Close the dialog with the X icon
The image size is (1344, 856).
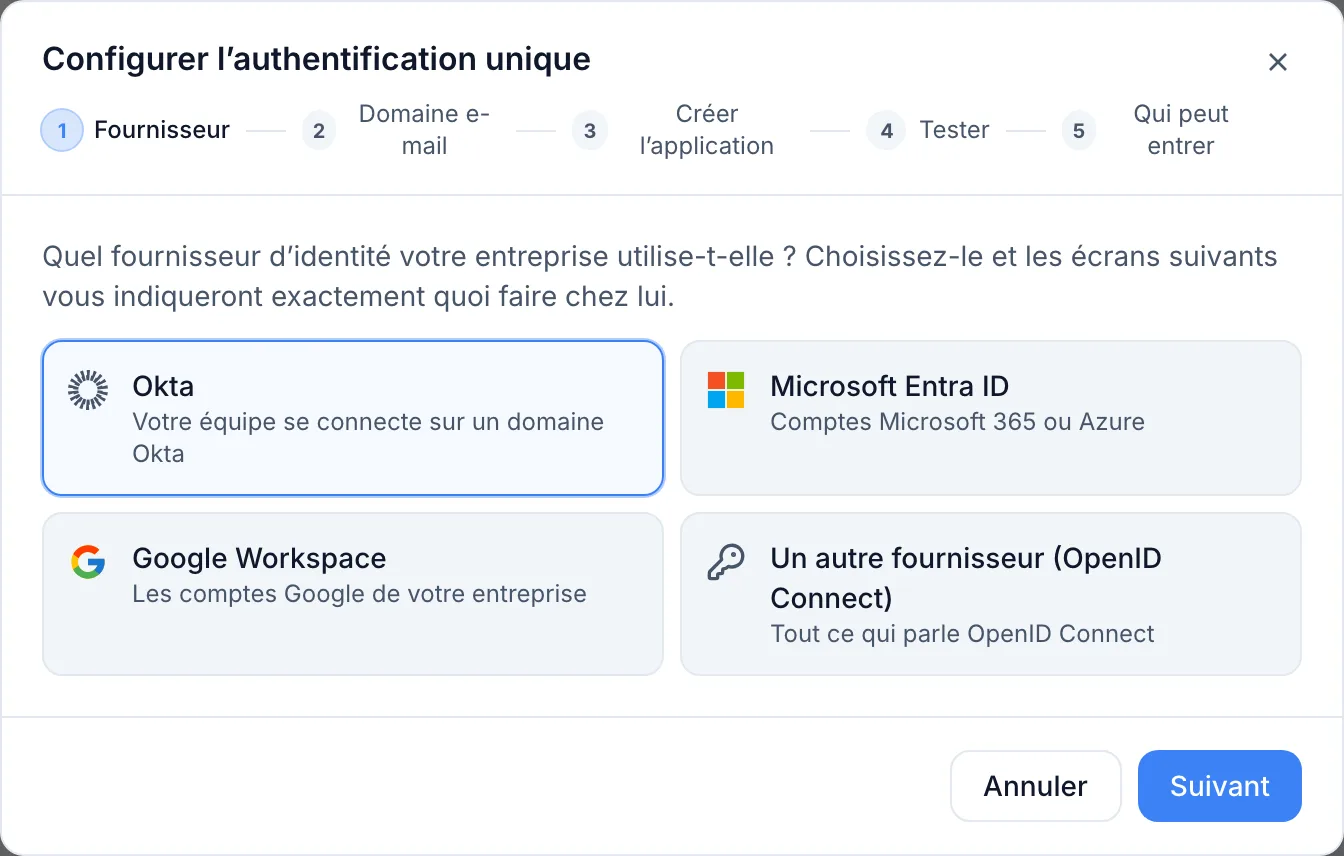pyautogui.click(x=1277, y=62)
